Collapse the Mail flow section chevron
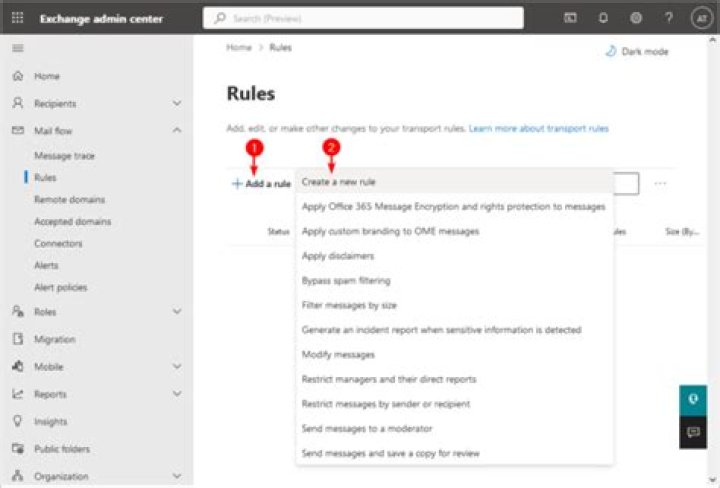This screenshot has width=720, height=488. coord(177,130)
